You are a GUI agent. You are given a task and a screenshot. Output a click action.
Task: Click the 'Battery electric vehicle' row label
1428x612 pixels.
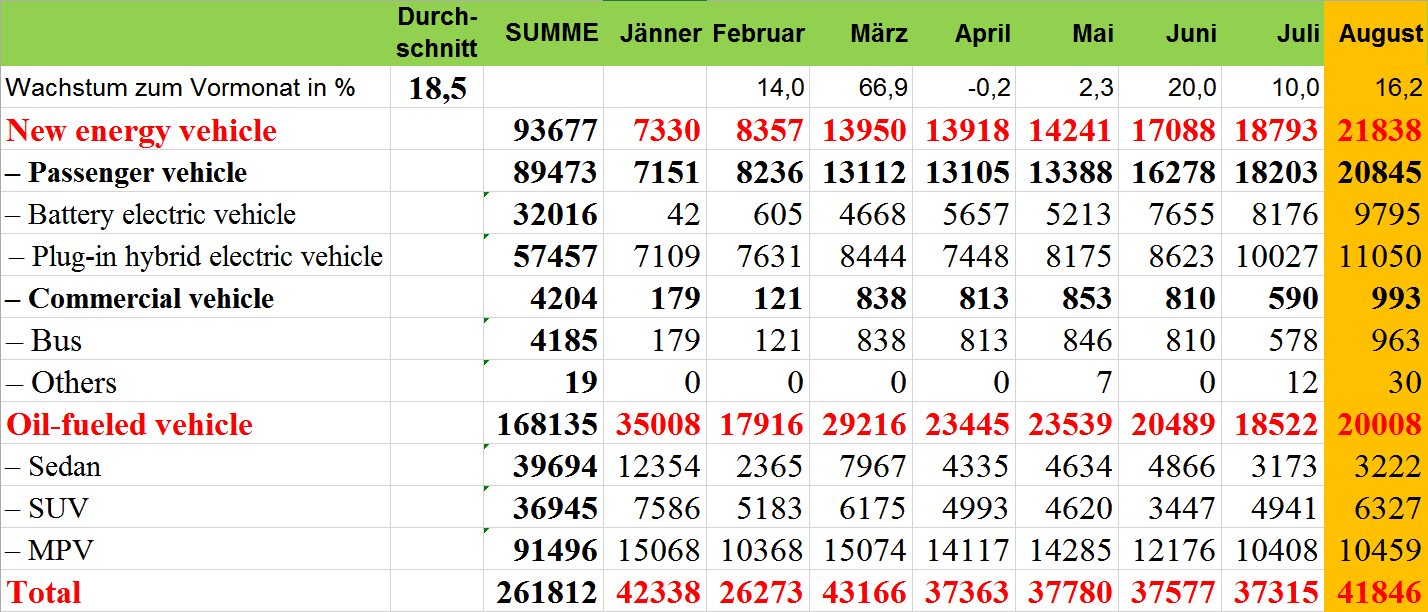pos(151,215)
